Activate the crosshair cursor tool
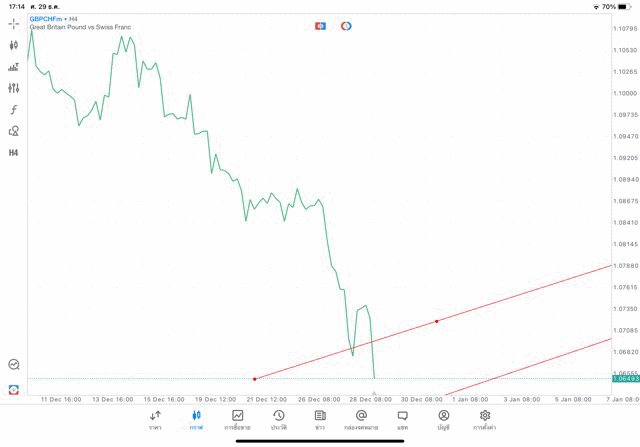The height and width of the screenshot is (447, 640). pyautogui.click(x=13, y=23)
